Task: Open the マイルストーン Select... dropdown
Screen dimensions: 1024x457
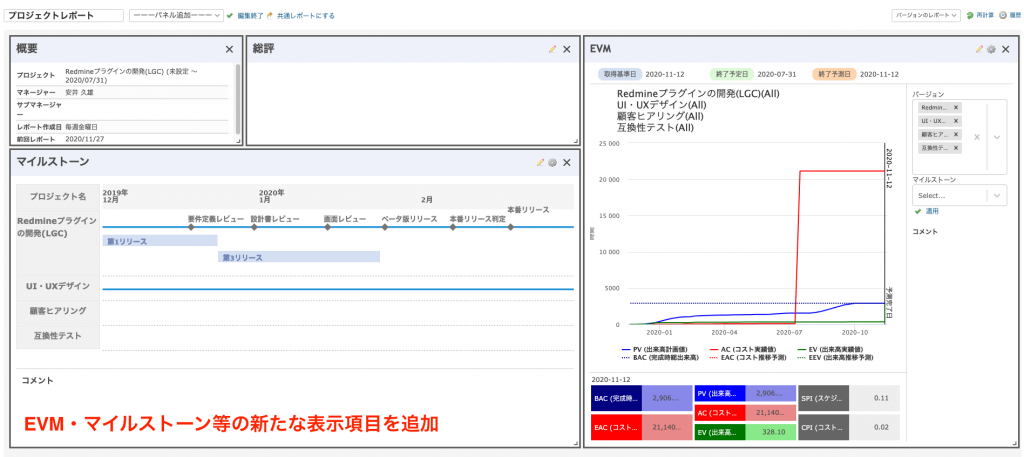Action: tap(959, 195)
